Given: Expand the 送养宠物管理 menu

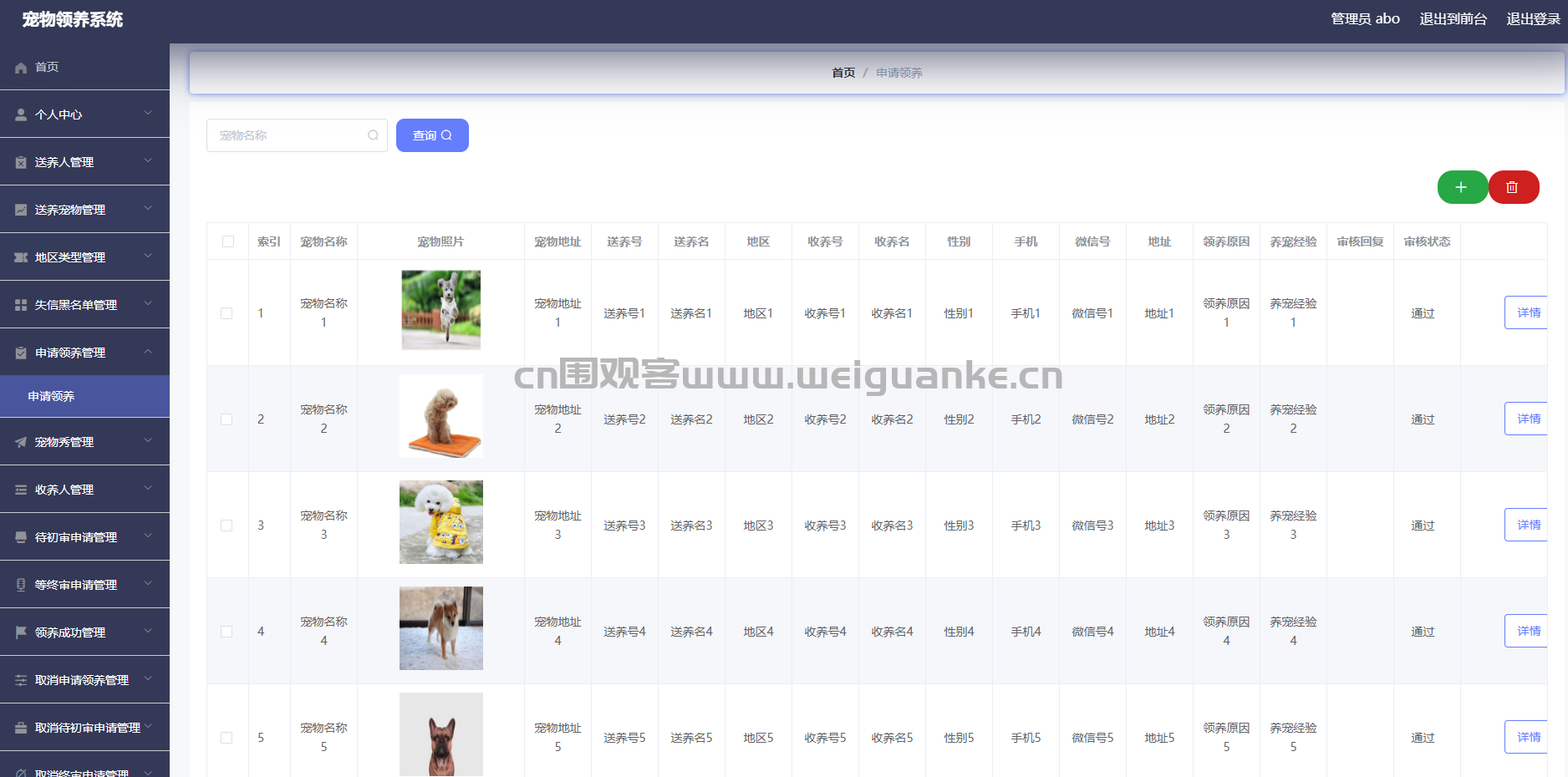Looking at the screenshot, I should (84, 209).
